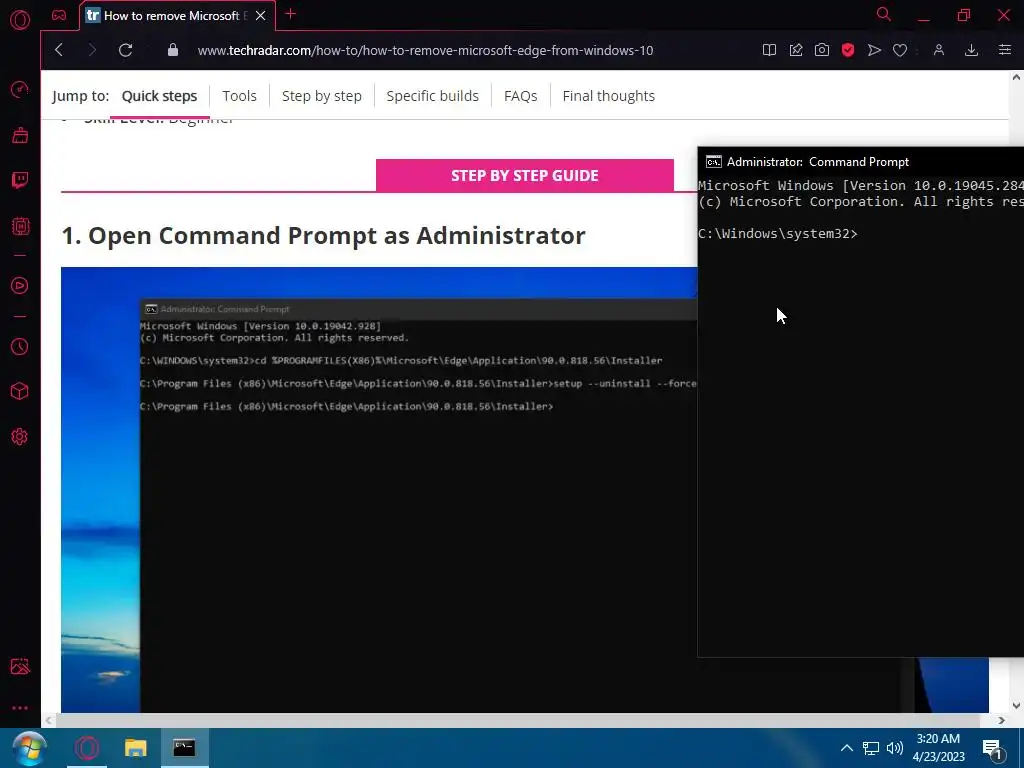Open the paper-plane icon in address bar
This screenshot has width=1024, height=768.
(874, 50)
